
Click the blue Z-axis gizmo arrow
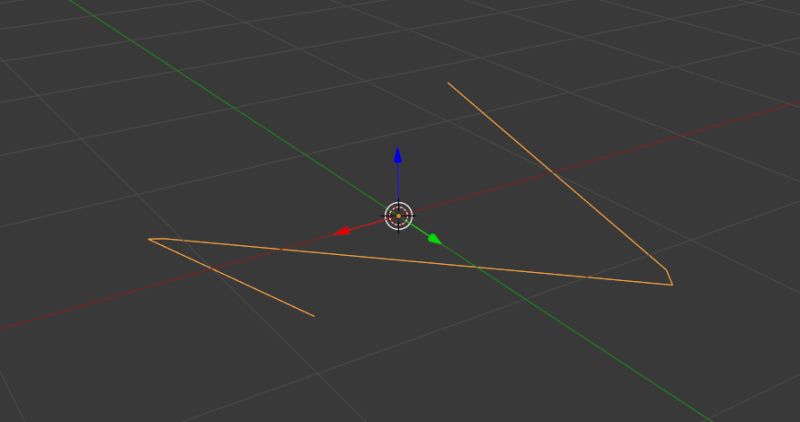coord(398,155)
